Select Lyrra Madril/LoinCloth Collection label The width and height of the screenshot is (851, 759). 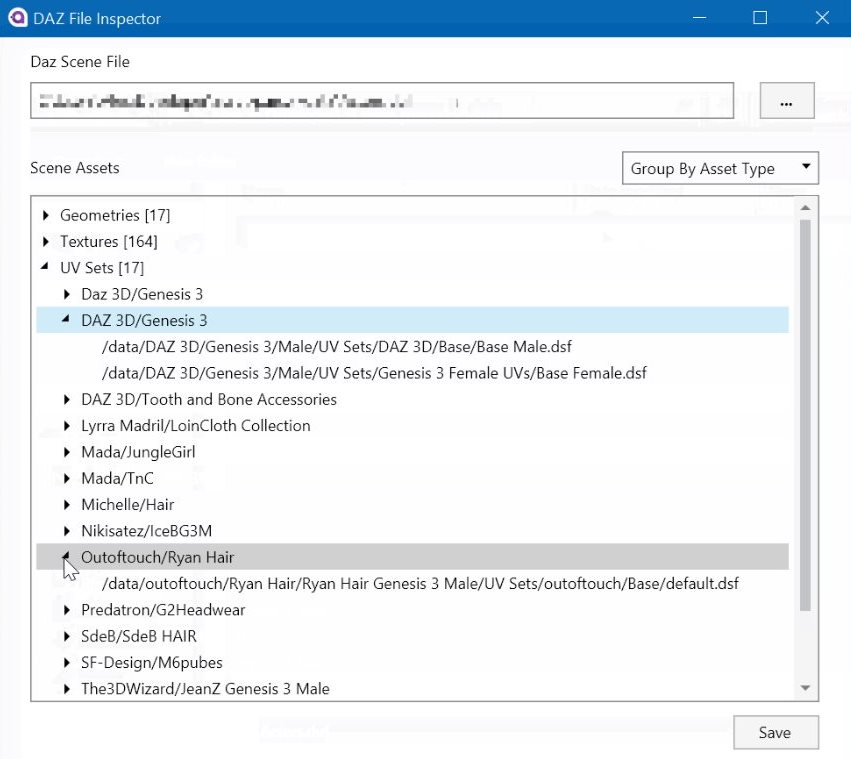click(x=195, y=426)
